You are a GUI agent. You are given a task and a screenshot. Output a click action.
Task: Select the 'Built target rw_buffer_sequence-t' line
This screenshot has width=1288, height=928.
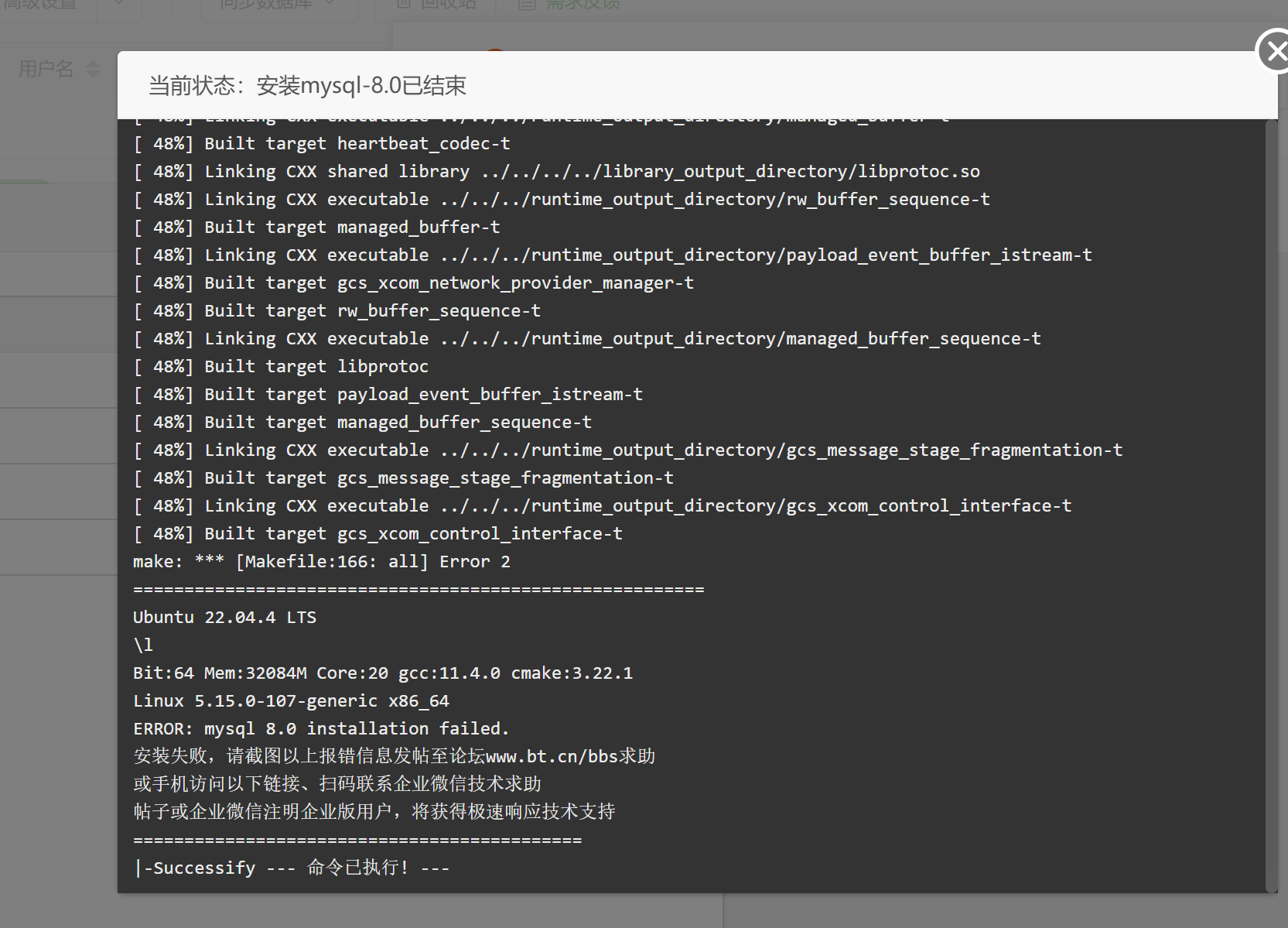point(337,311)
